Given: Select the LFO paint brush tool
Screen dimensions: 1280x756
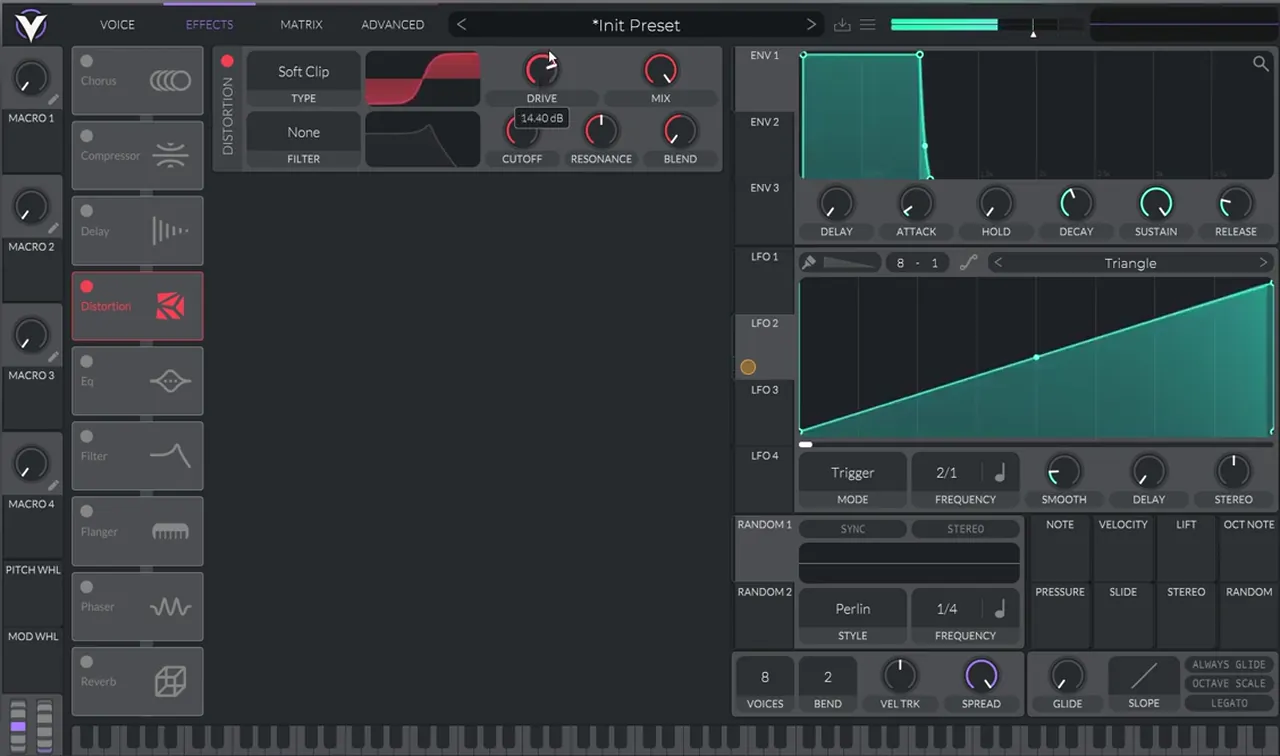Looking at the screenshot, I should pos(809,263).
